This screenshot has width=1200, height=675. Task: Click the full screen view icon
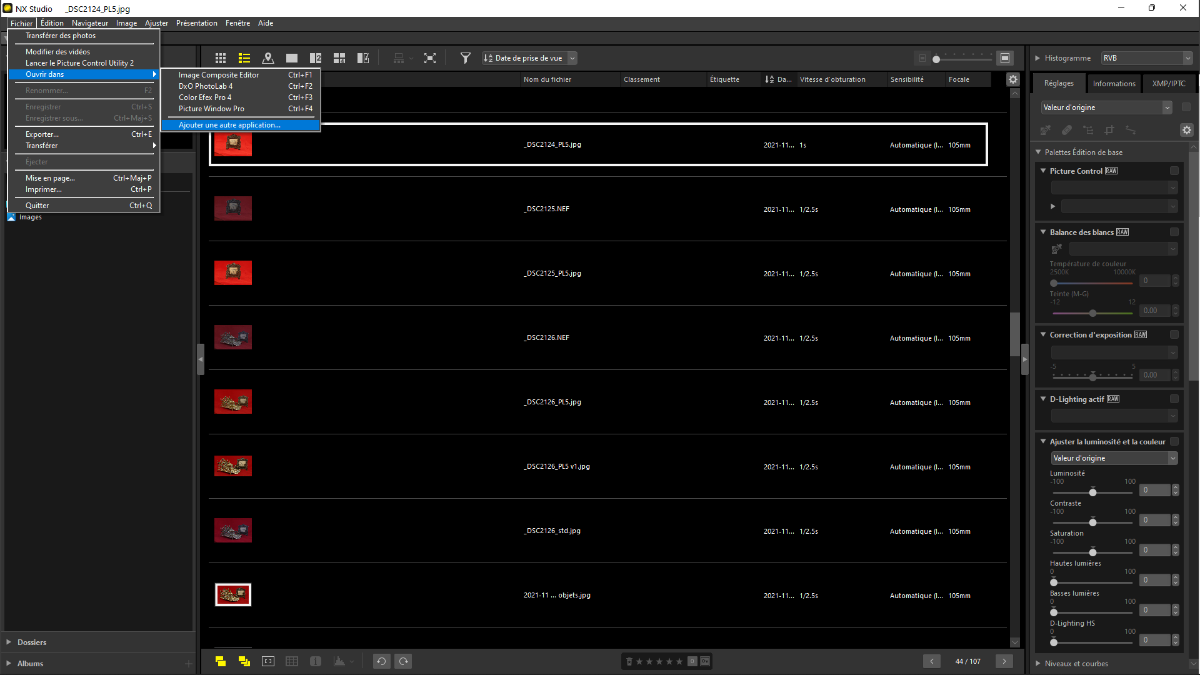pos(430,58)
